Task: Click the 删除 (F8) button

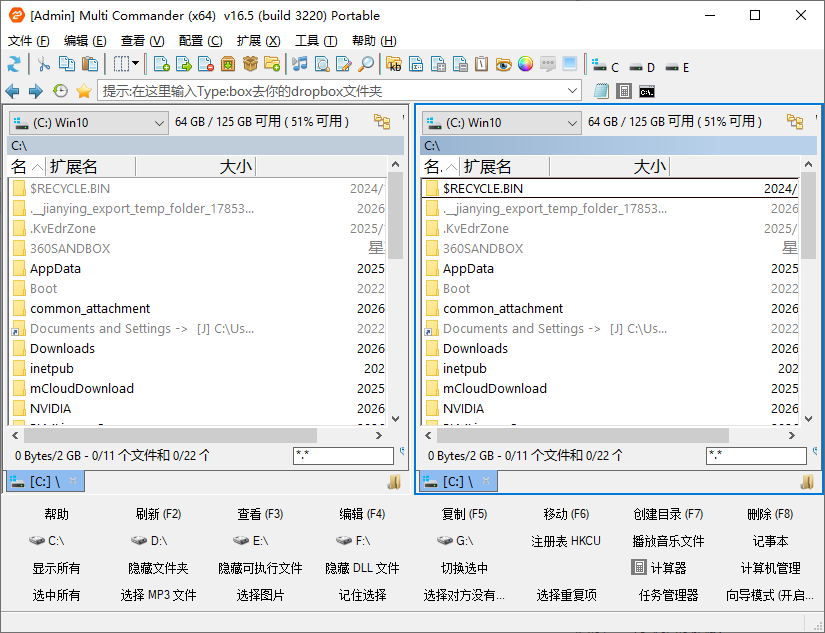Action: 770,514
